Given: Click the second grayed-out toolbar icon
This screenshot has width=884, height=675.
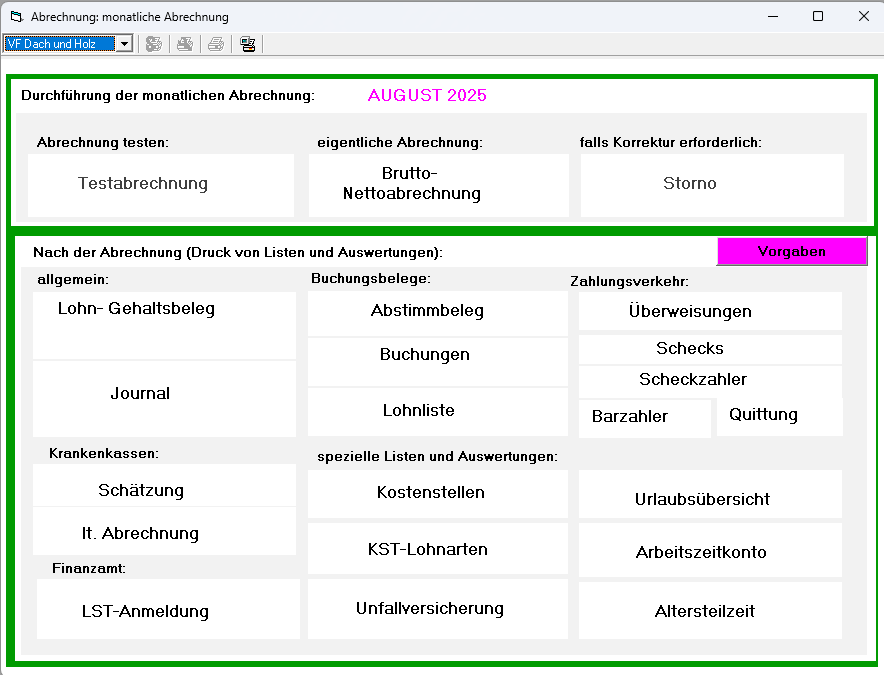Looking at the screenshot, I should 185,44.
